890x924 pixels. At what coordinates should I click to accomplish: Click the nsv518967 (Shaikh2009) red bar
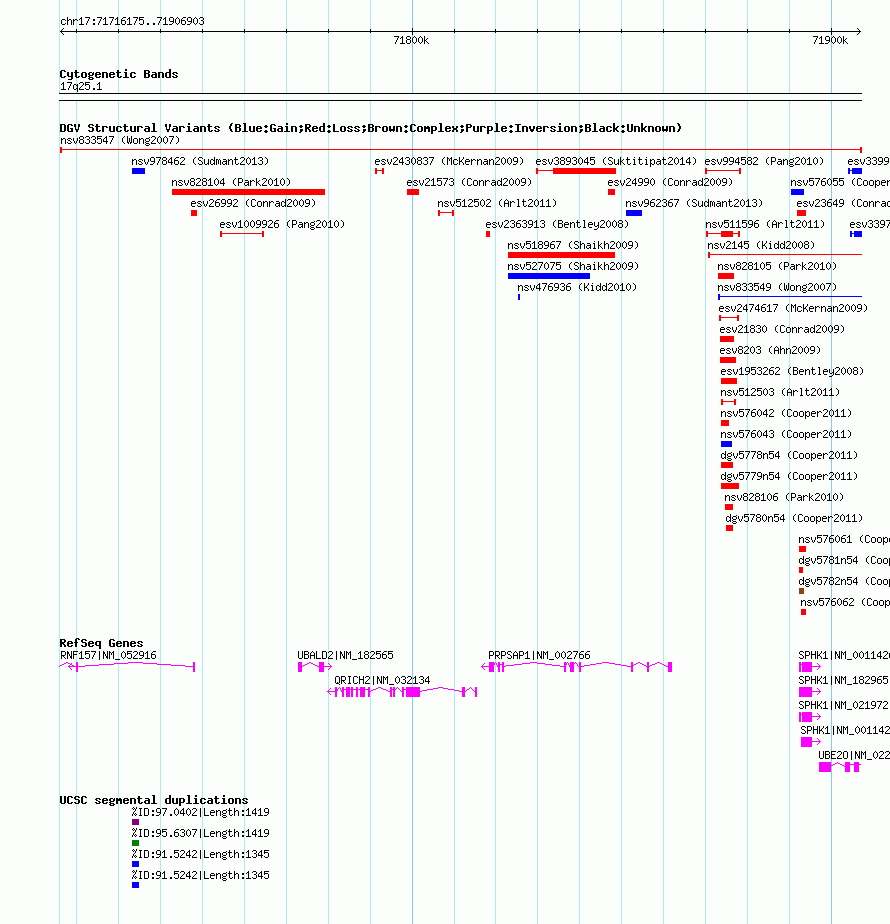click(x=561, y=255)
